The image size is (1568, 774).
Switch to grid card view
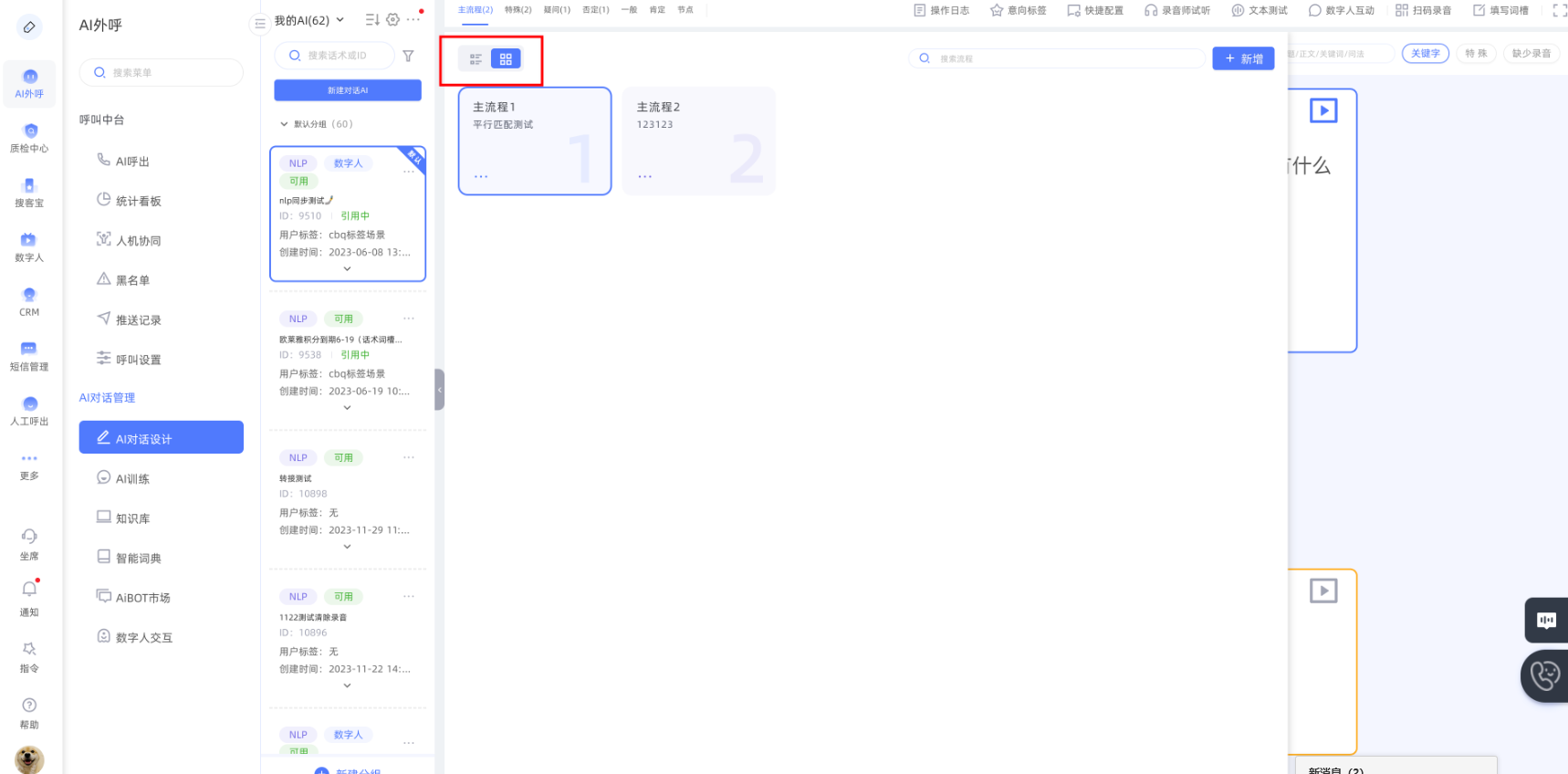point(506,59)
